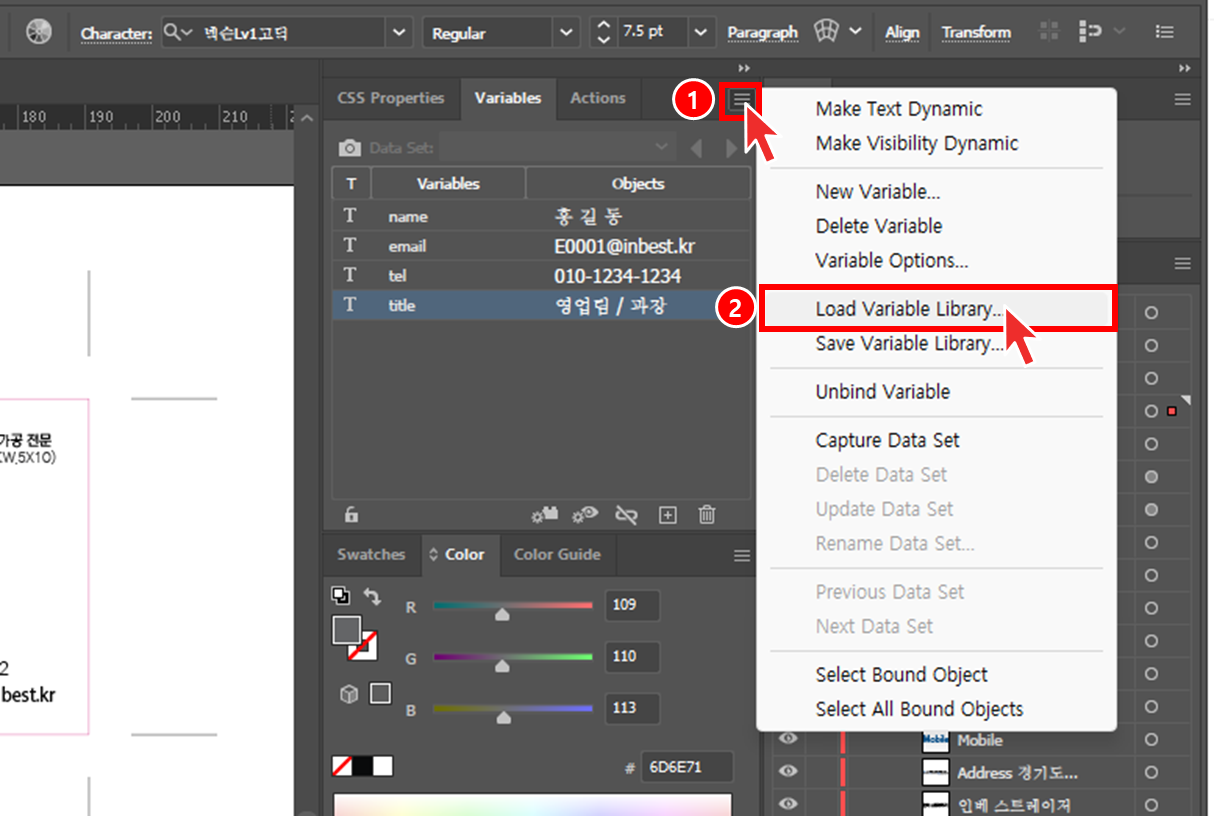Click the Character link in control bar

[116, 33]
